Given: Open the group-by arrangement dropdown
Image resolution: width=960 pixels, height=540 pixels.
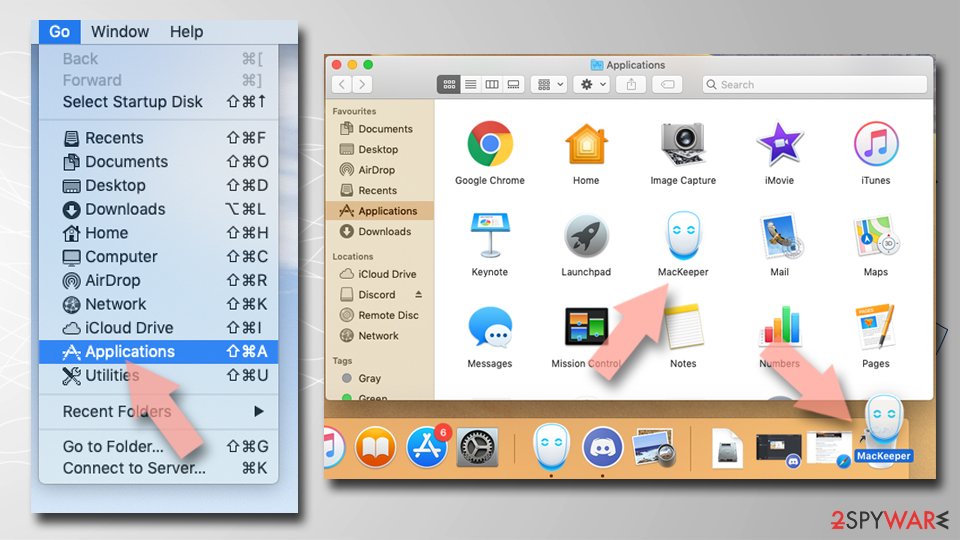Looking at the screenshot, I should [x=549, y=84].
